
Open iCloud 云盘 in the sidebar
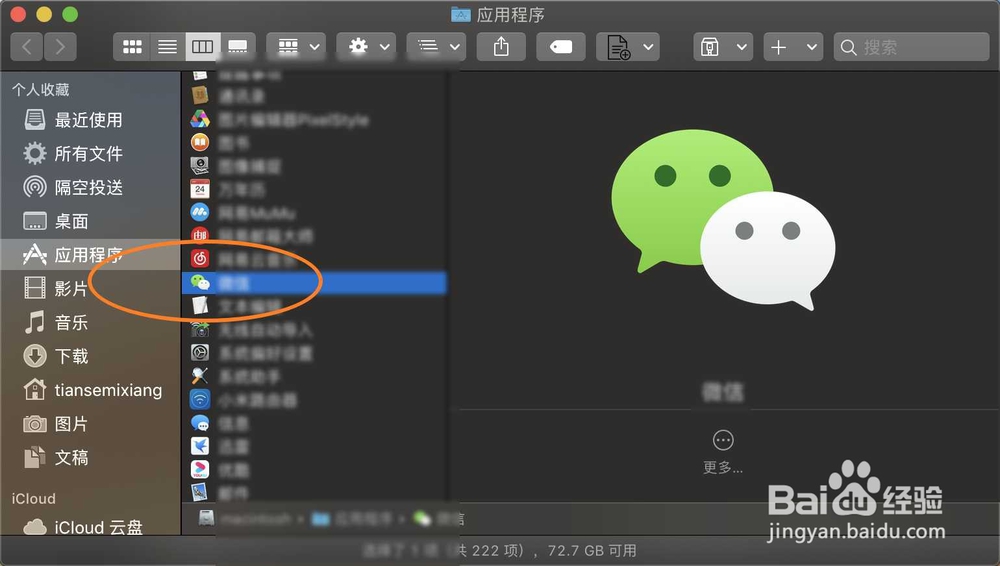(90, 527)
